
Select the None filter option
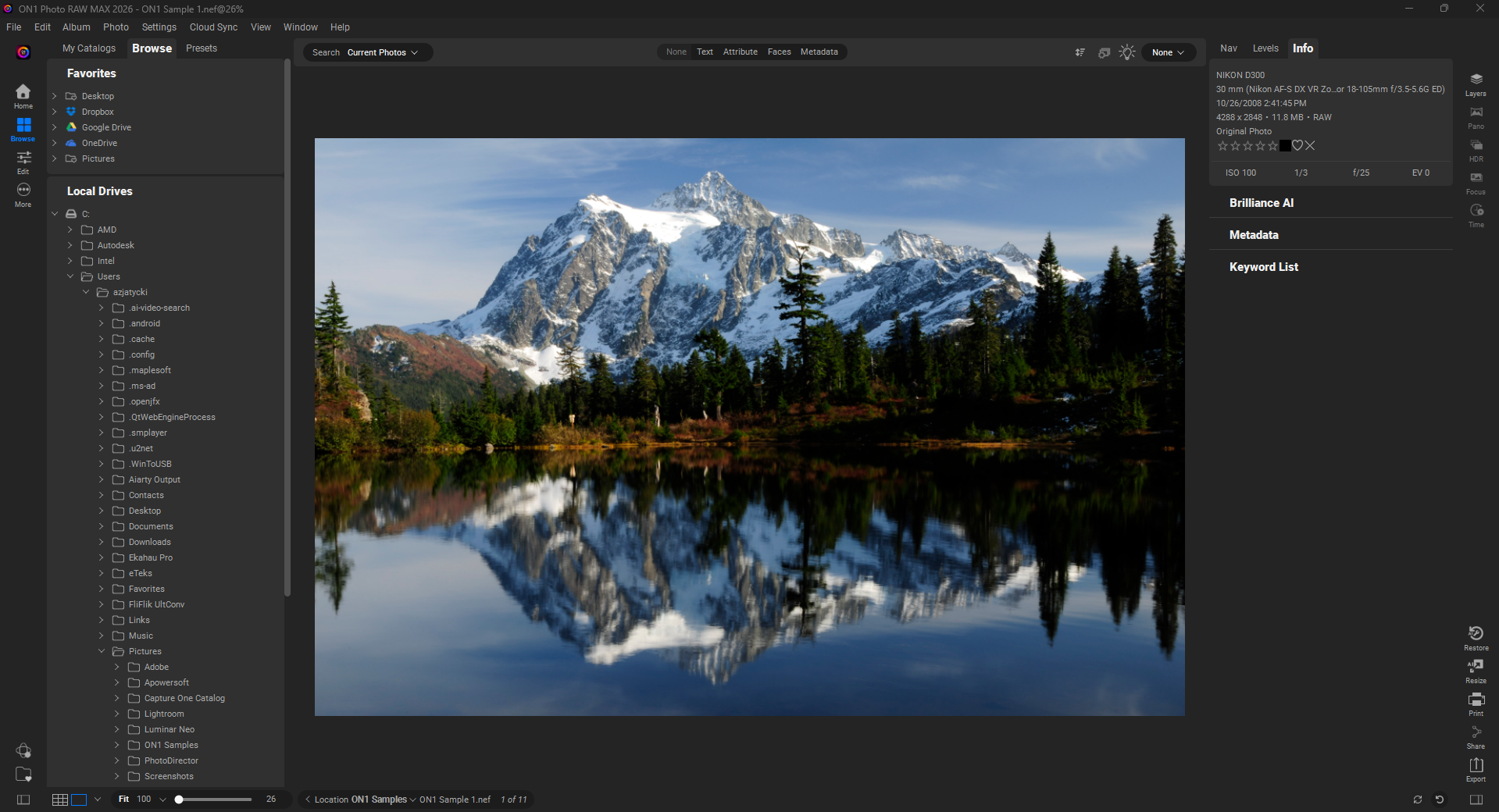676,52
